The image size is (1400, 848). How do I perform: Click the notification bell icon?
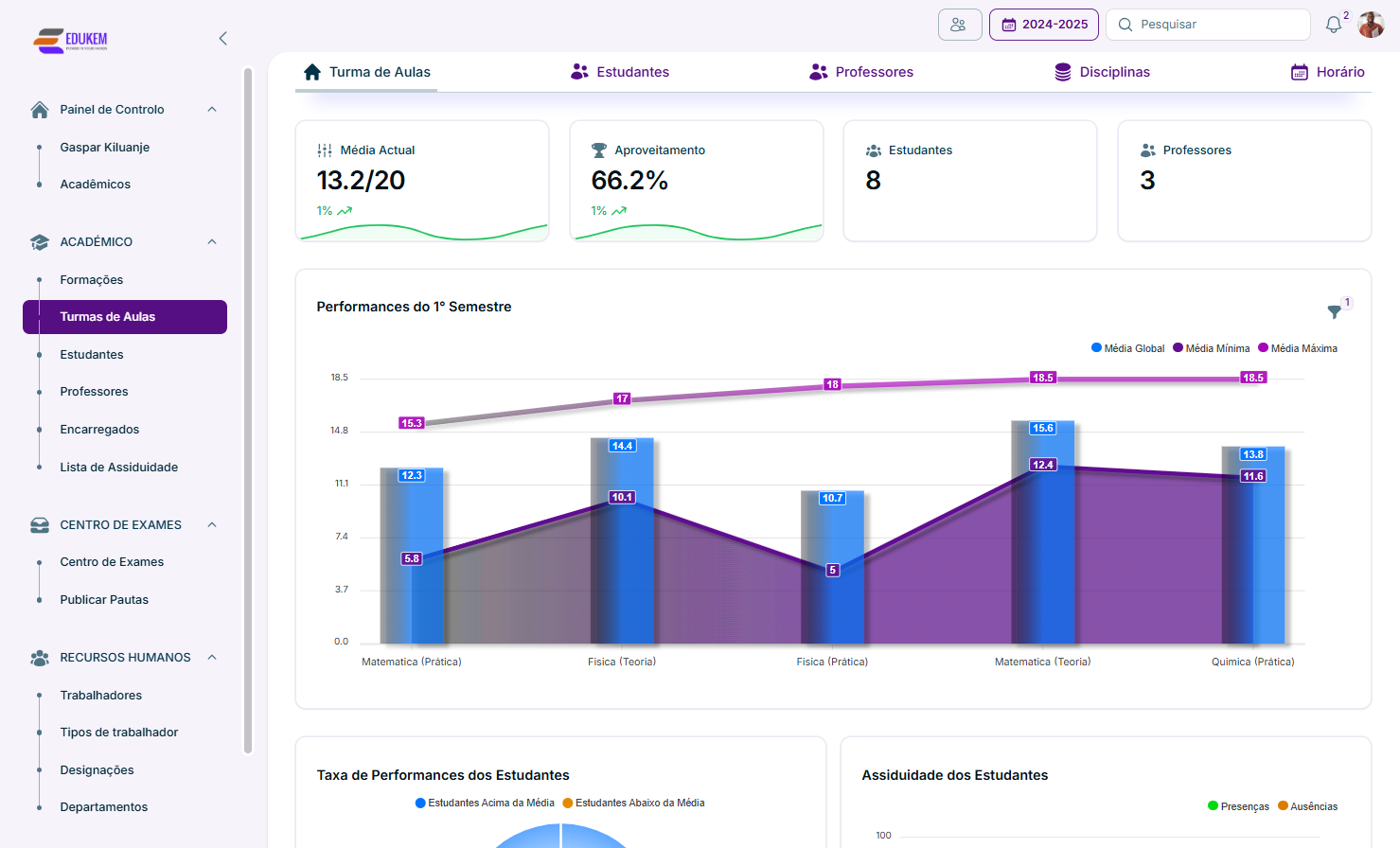[x=1334, y=25]
